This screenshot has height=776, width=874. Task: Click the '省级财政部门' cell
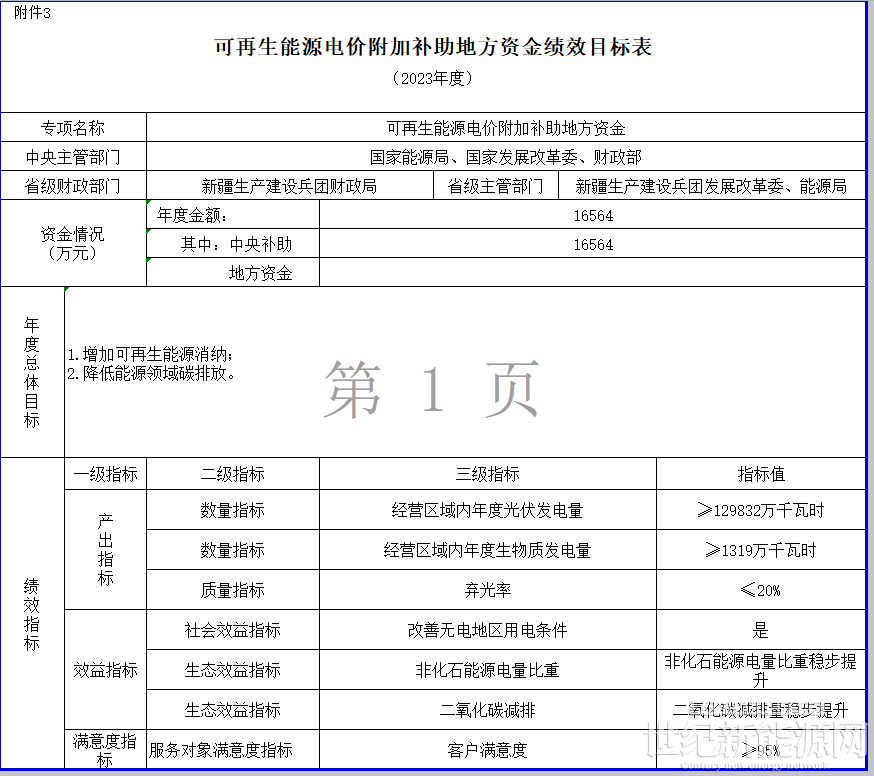(73, 186)
